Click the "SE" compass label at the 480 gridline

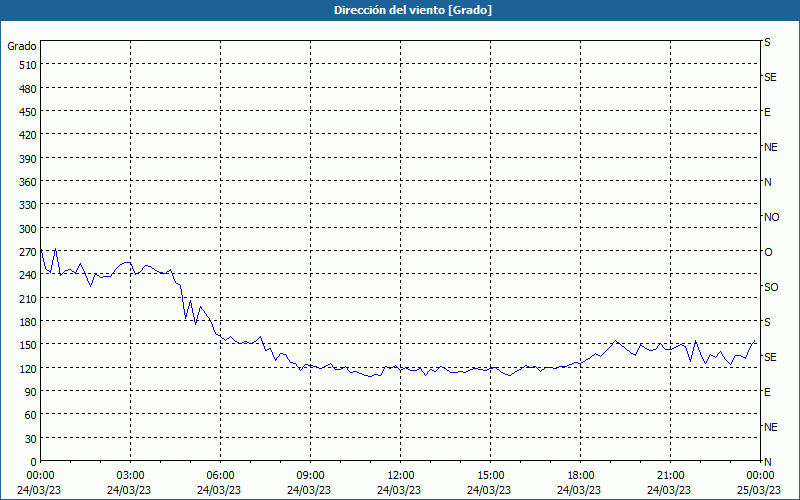click(x=770, y=77)
